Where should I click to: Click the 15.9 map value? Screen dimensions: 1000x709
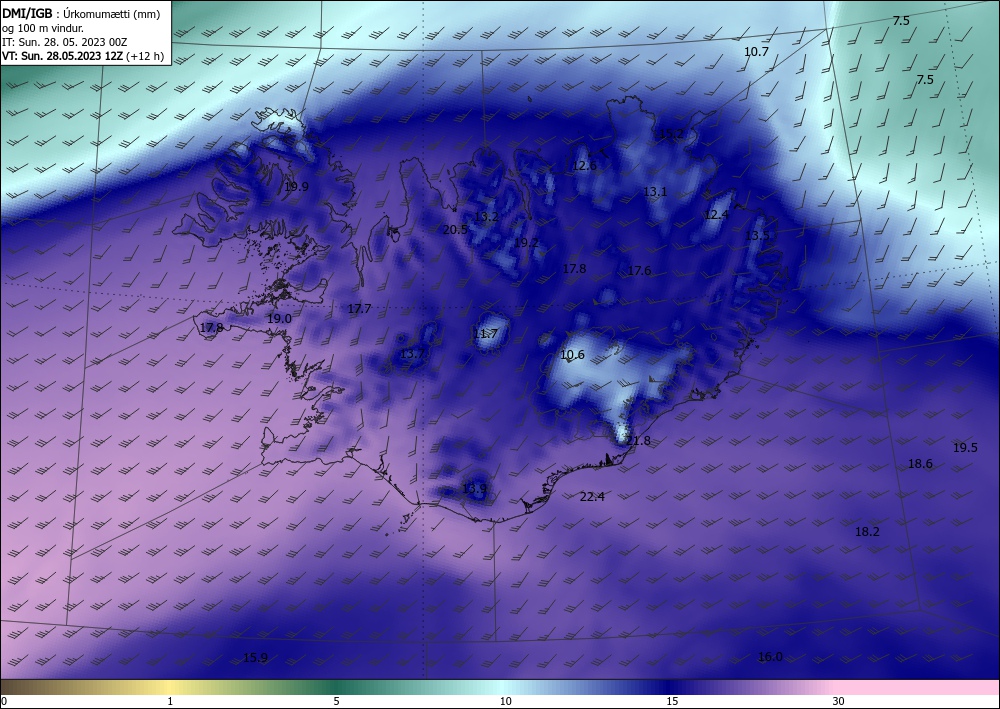pos(255,657)
